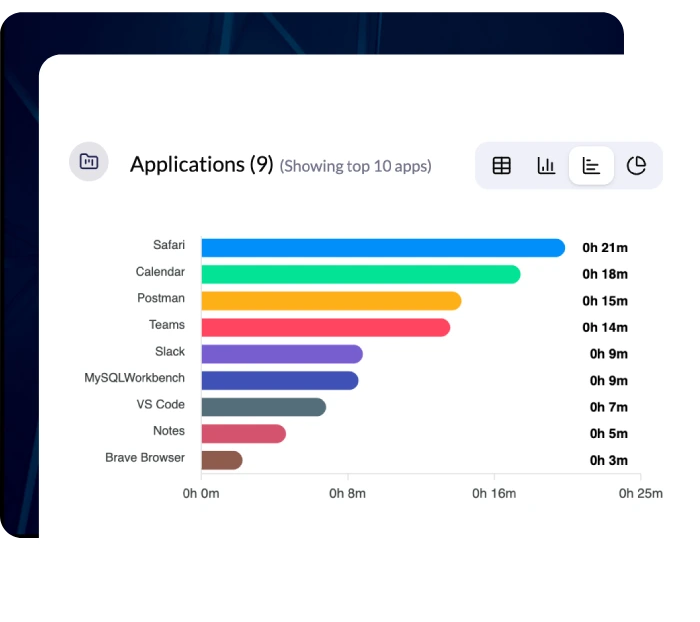Screen dimensions: 700x622
Task: Click the brown Brave Browser bar
Action: [222, 460]
